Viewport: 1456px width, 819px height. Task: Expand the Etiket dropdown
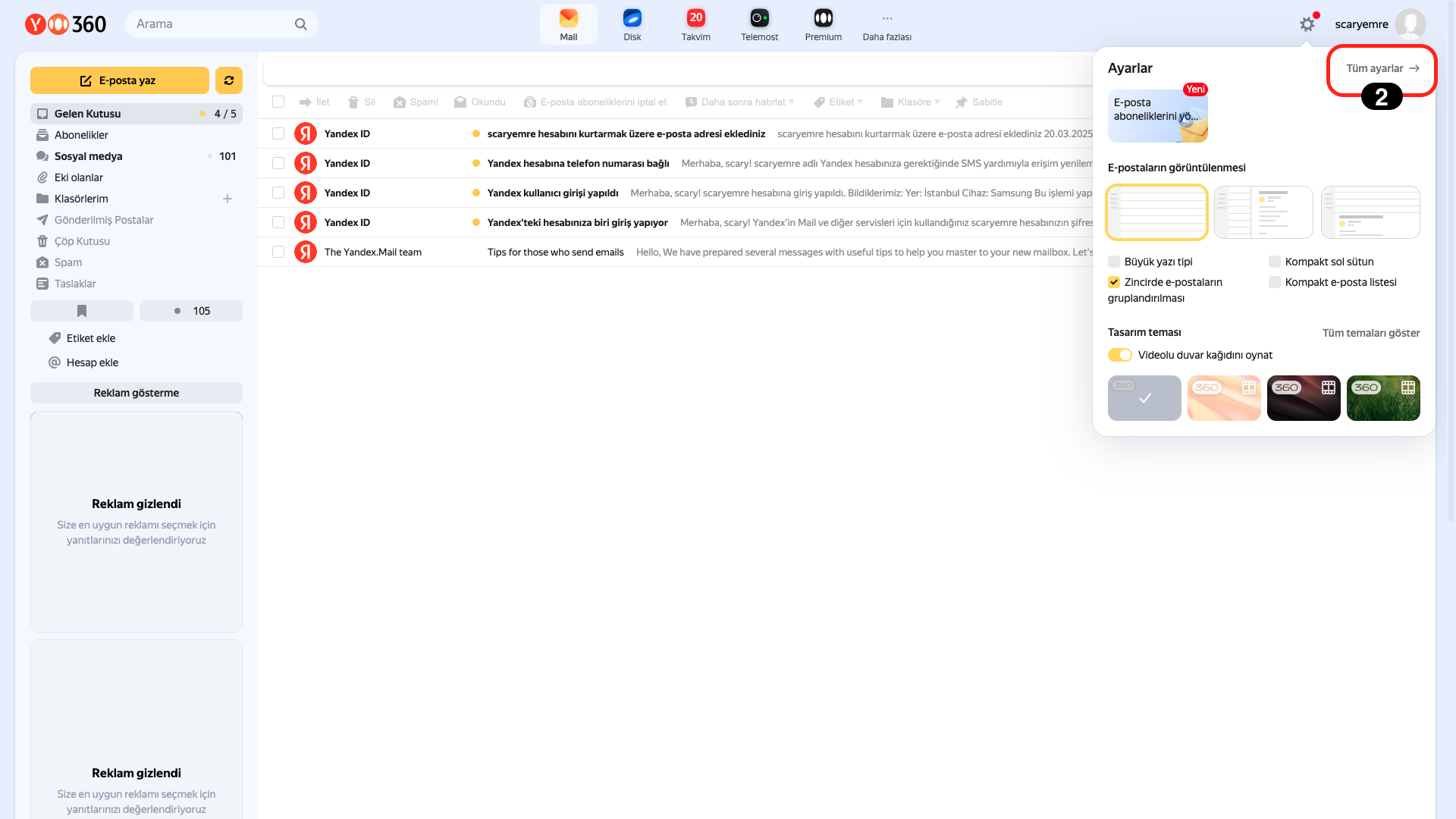click(860, 102)
